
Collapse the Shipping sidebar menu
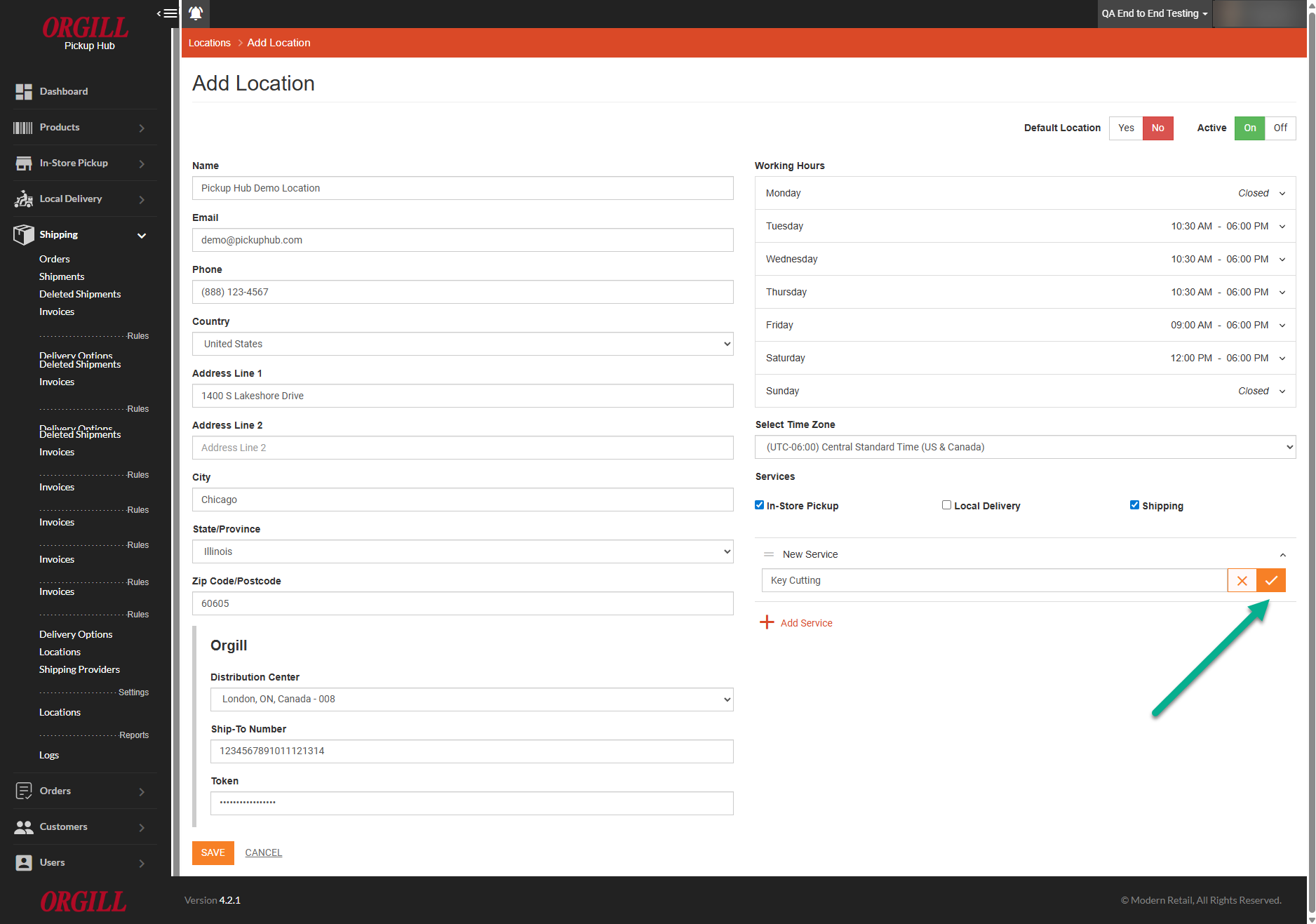coord(142,235)
